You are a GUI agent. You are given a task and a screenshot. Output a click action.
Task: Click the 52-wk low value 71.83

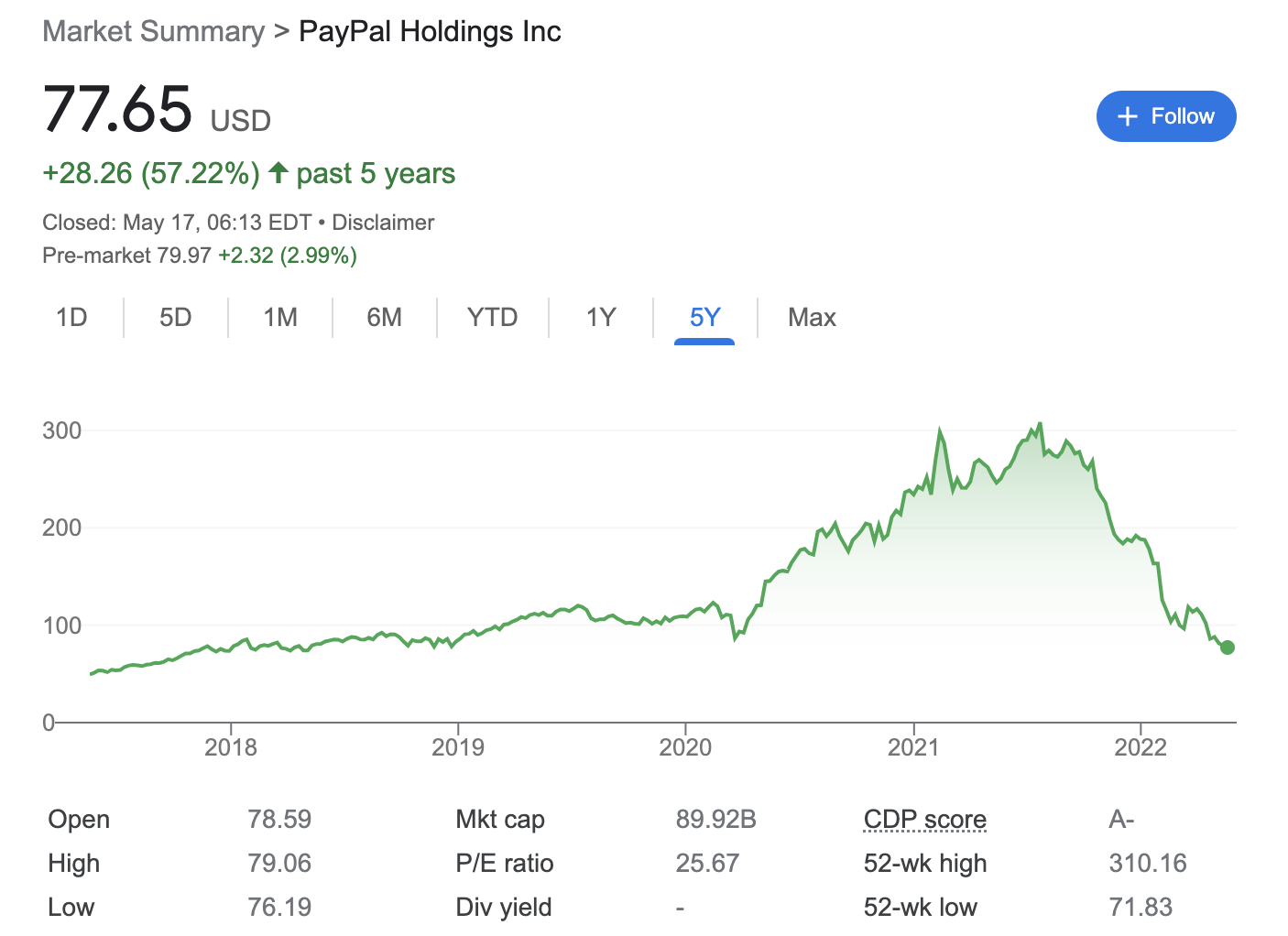tap(1141, 907)
